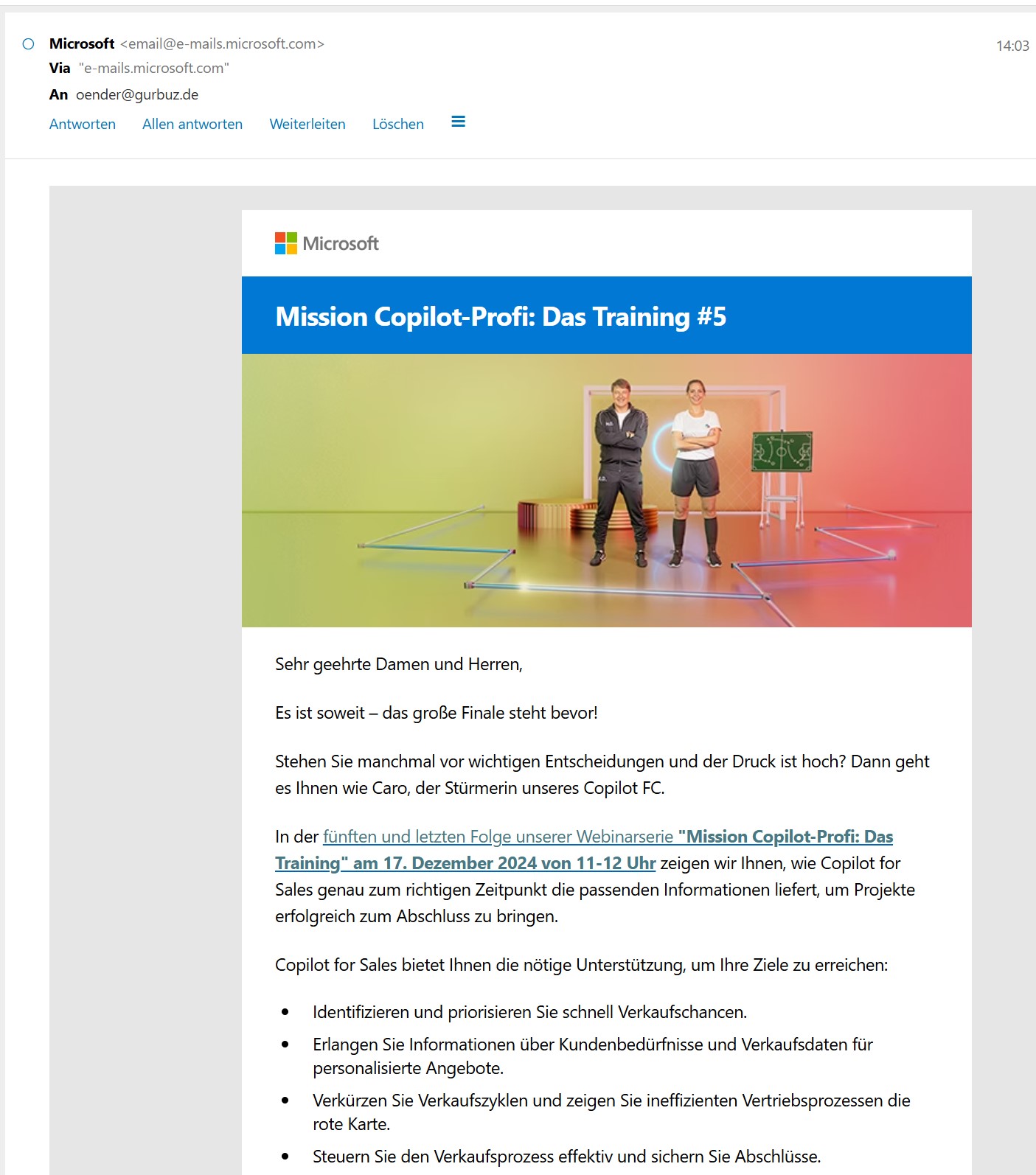Click the bullet Identifizieren und priorisieren Sie schnell Verkaufschancen
Image resolution: width=1036 pixels, height=1175 pixels.
pyautogui.click(x=529, y=1012)
